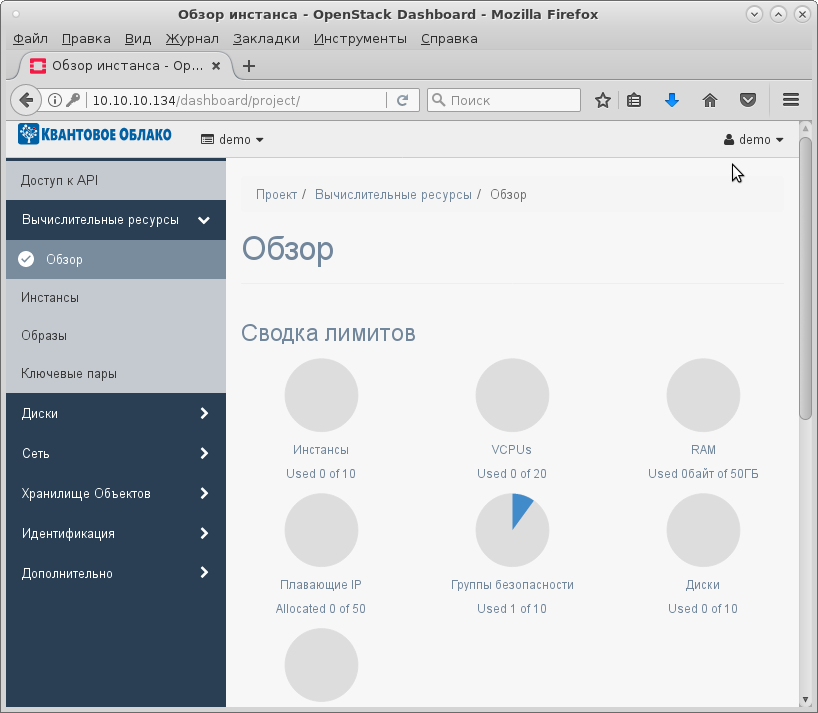
Task: Click Проект breadcrumb link
Action: [x=276, y=195]
